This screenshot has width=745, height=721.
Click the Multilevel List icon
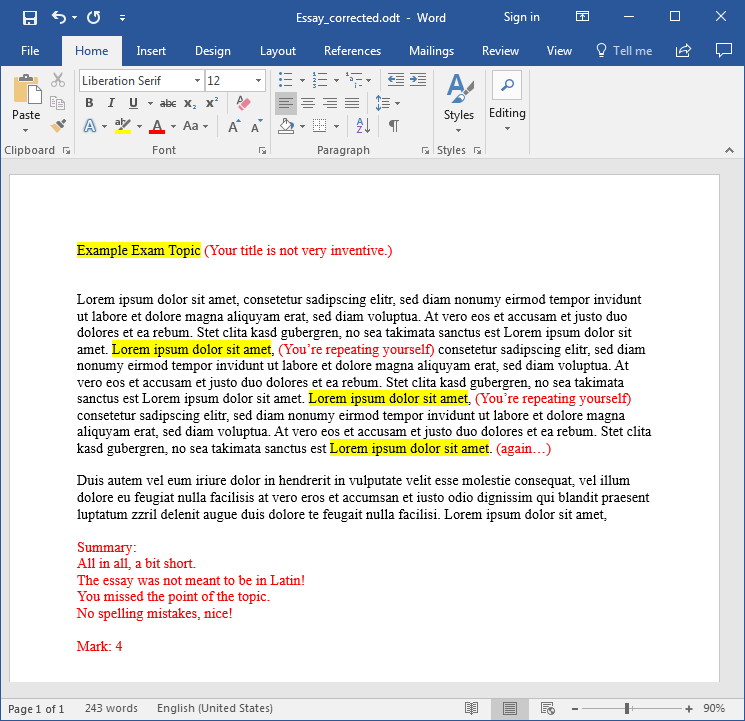coord(354,79)
